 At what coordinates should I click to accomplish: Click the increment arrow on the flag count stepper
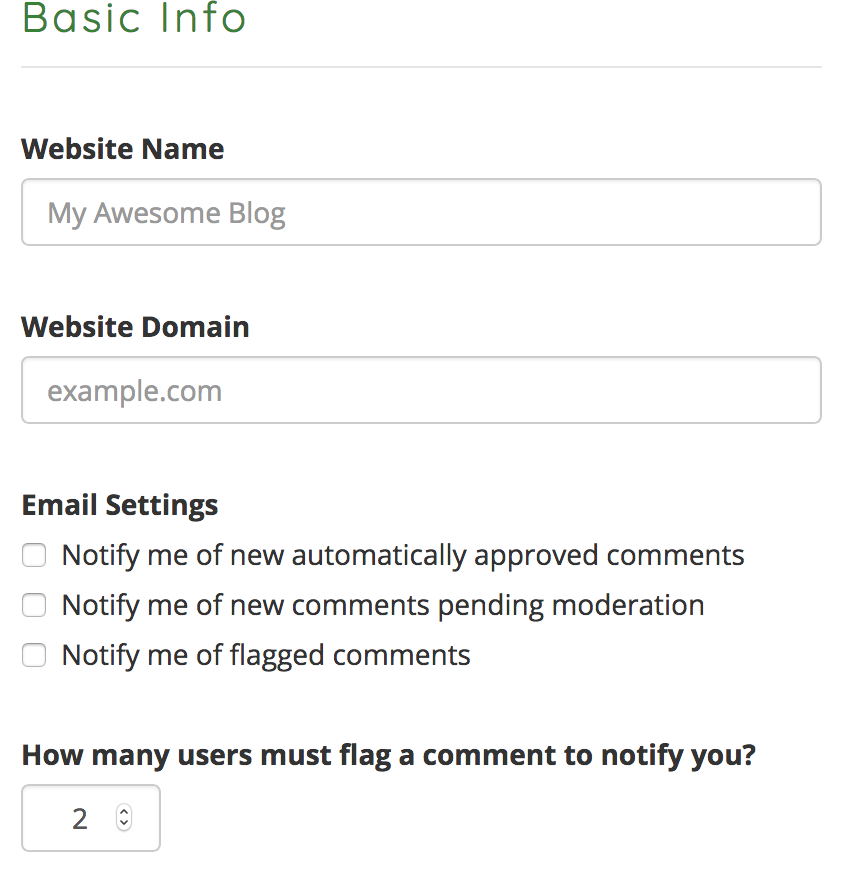124,812
